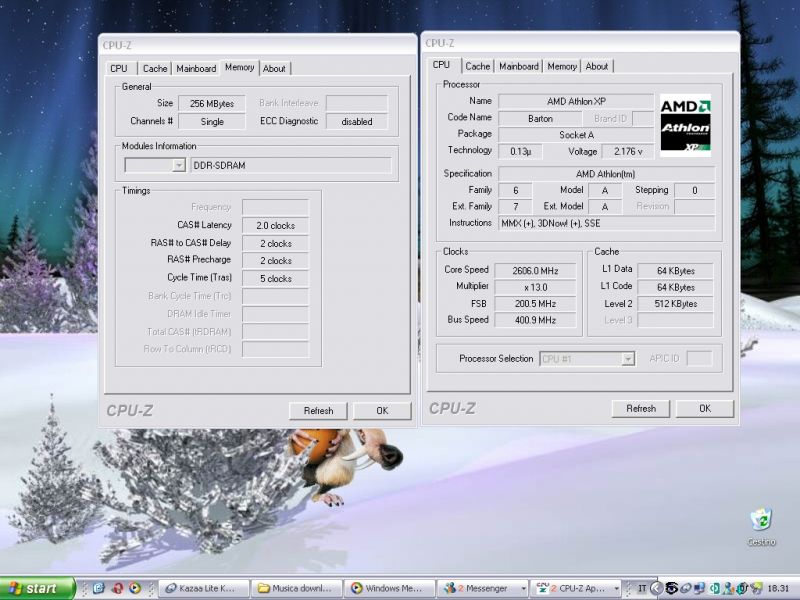Click the DDR-SDRAM module type field
800x600 pixels.
point(291,165)
